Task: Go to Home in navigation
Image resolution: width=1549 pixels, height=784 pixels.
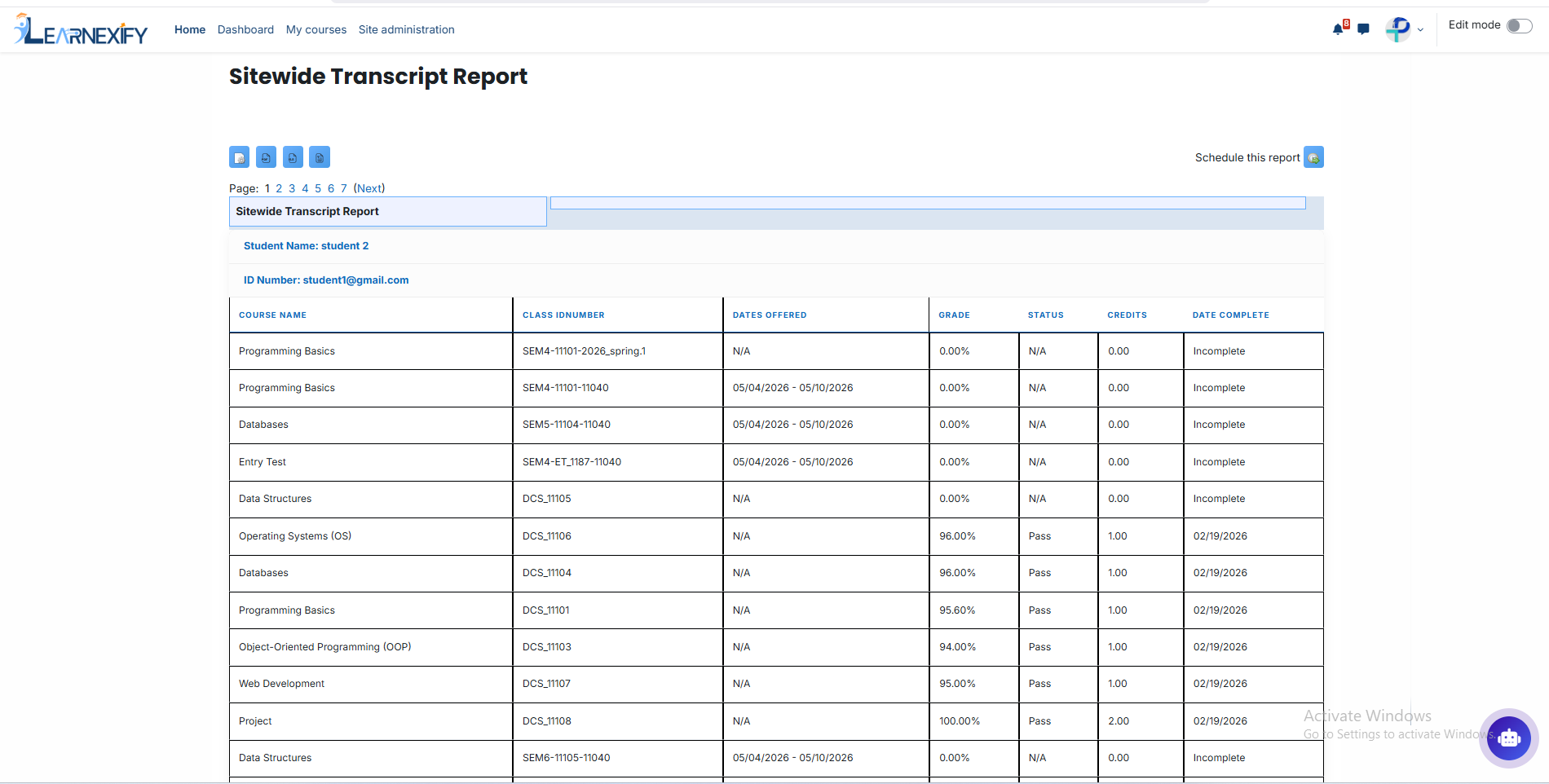Action: click(190, 29)
